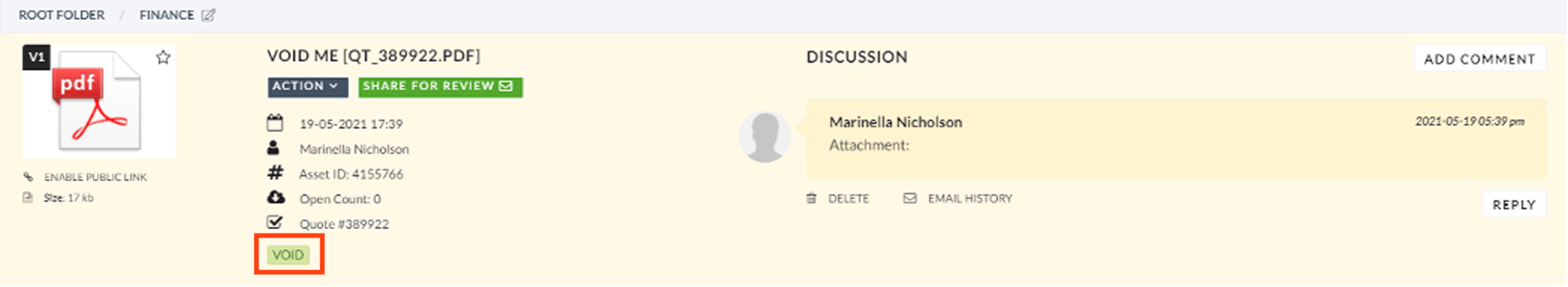Click the cloud download icon by Open Count
Viewport: 1568px width, 287px height.
click(276, 197)
